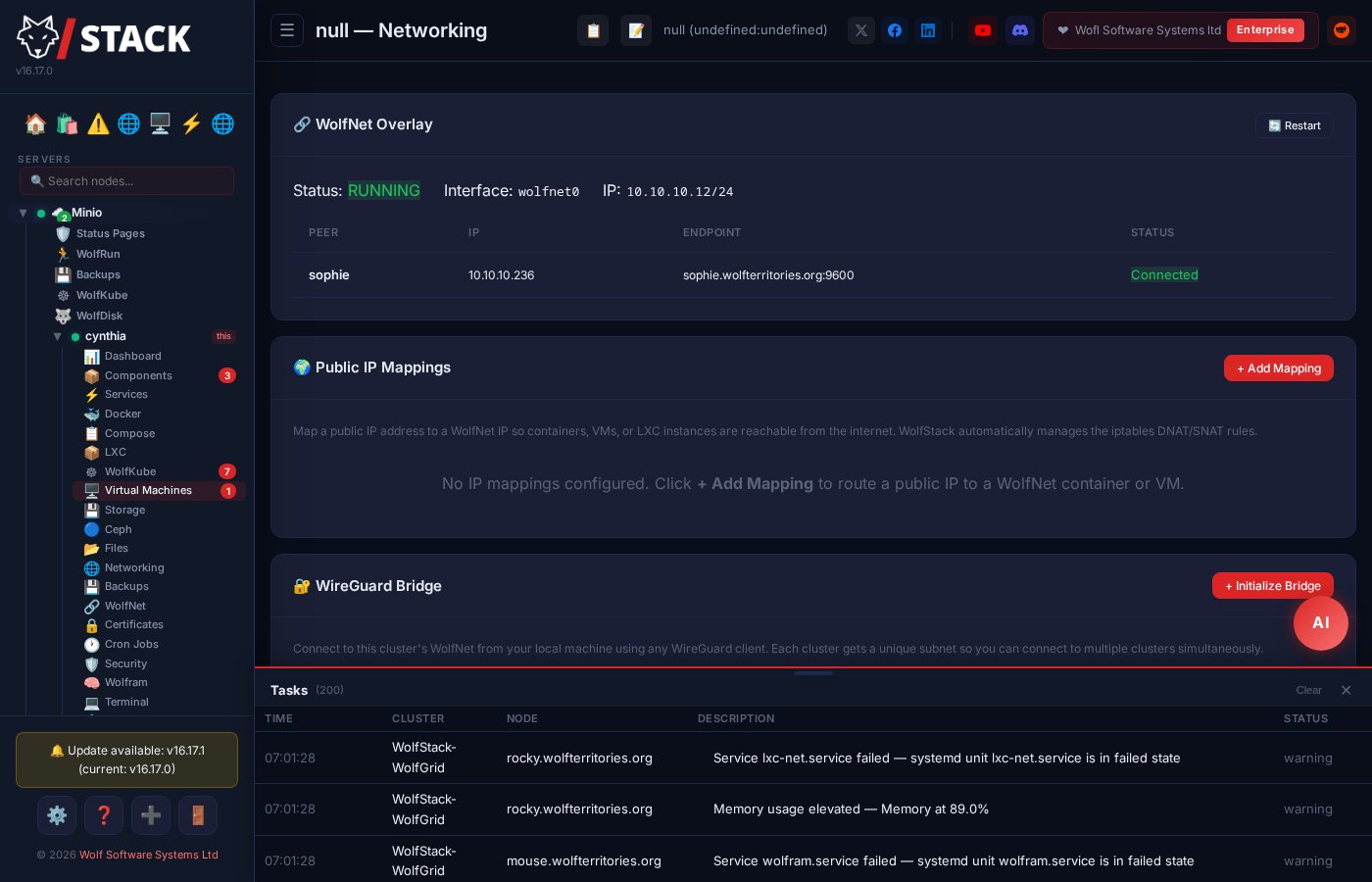Click the wolfram.service failed task row
Viewport: 1372px width, 882px height.
click(813, 860)
